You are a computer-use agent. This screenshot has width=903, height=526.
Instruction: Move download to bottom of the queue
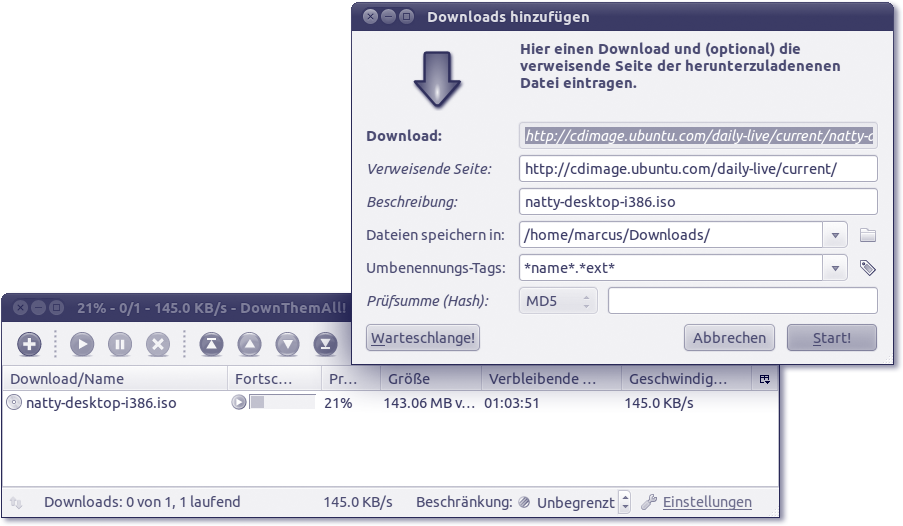pos(325,344)
